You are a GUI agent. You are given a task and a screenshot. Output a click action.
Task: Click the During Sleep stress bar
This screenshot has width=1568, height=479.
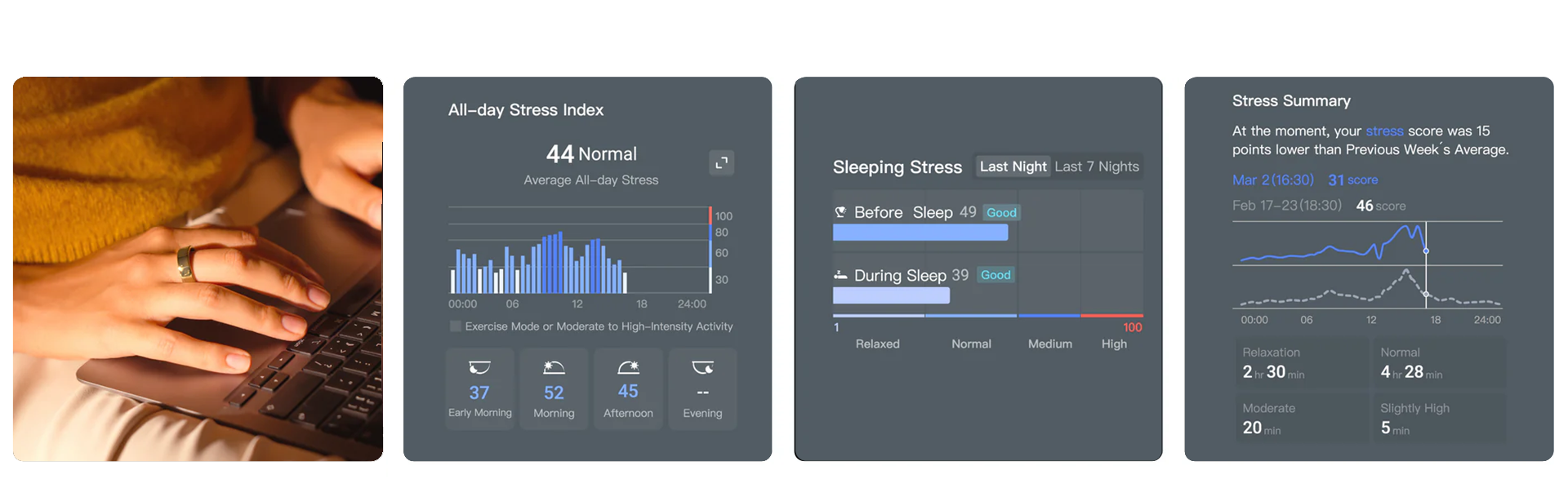[x=891, y=295]
